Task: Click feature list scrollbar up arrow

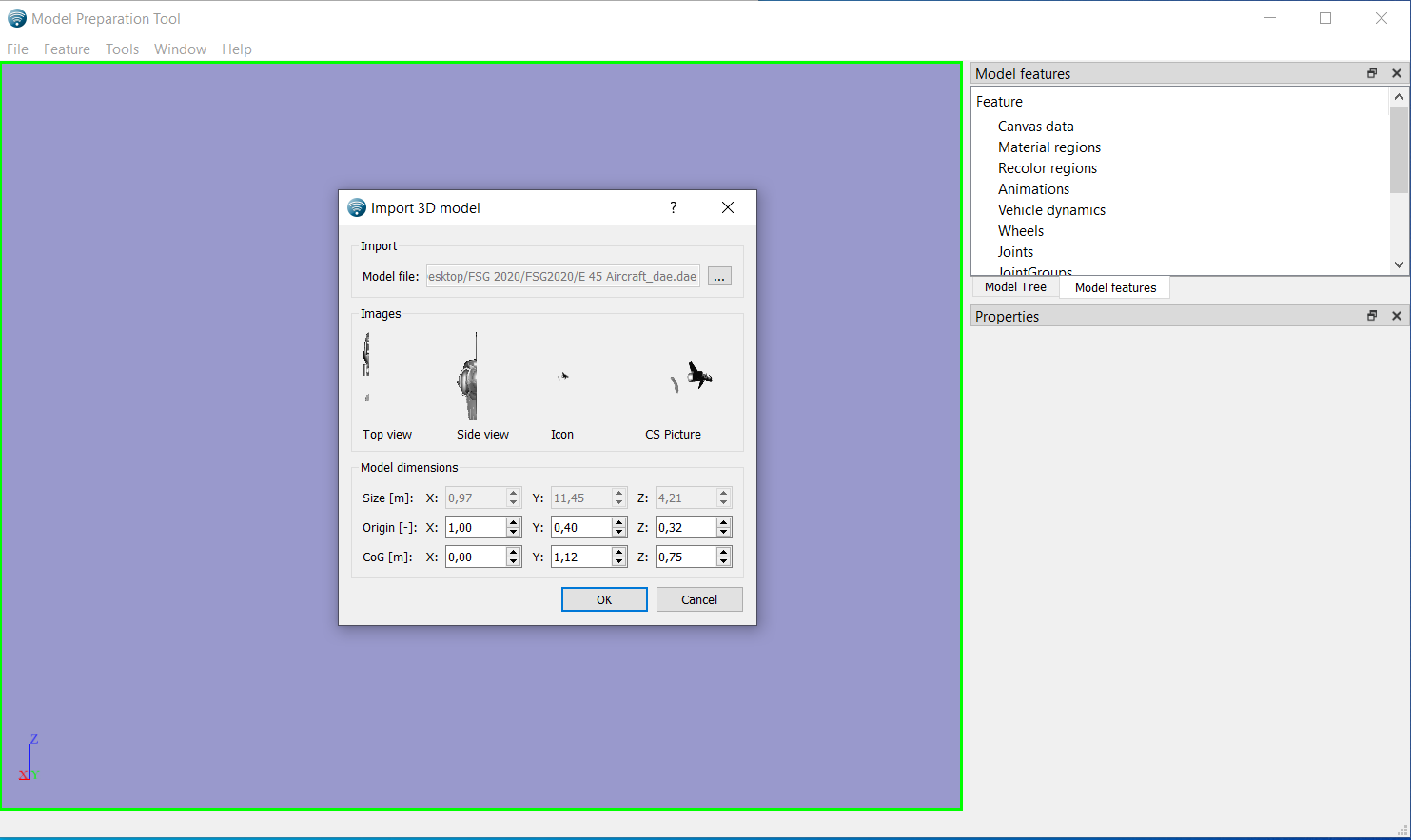Action: tap(1399, 96)
